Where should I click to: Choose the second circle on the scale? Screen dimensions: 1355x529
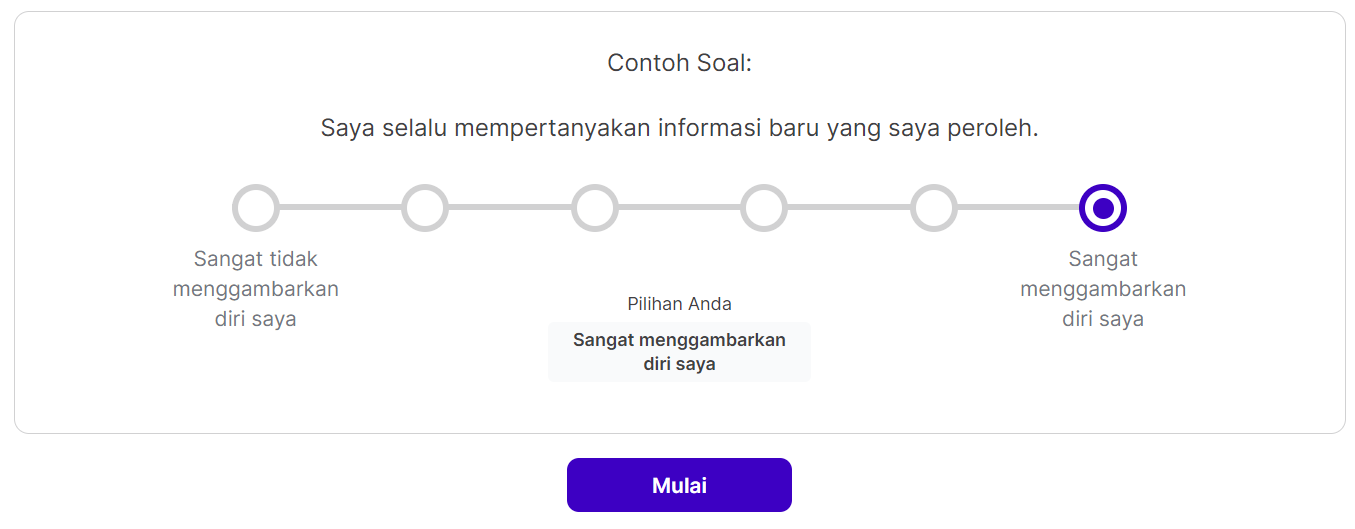pos(425,208)
